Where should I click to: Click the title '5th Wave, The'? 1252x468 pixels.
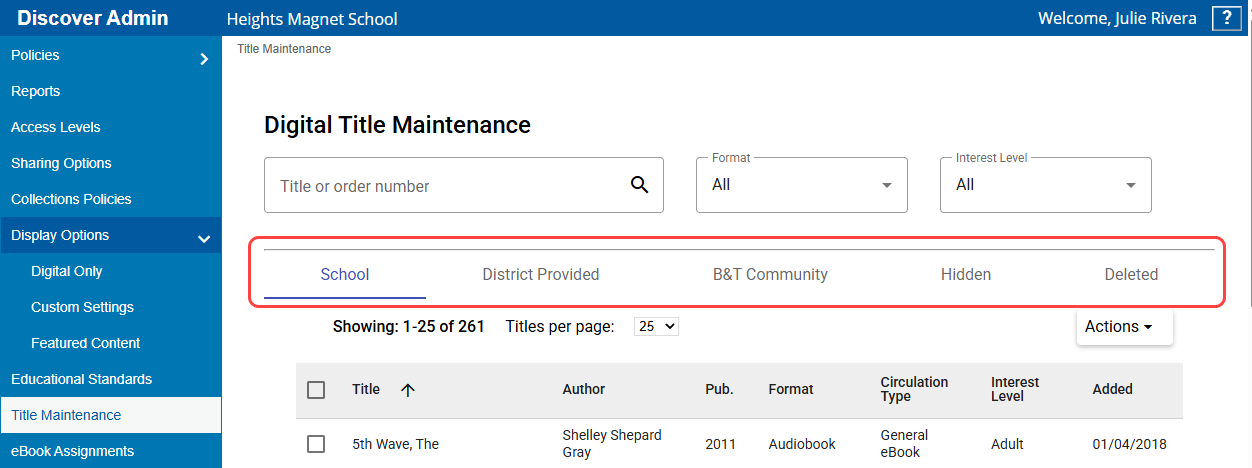[396, 444]
